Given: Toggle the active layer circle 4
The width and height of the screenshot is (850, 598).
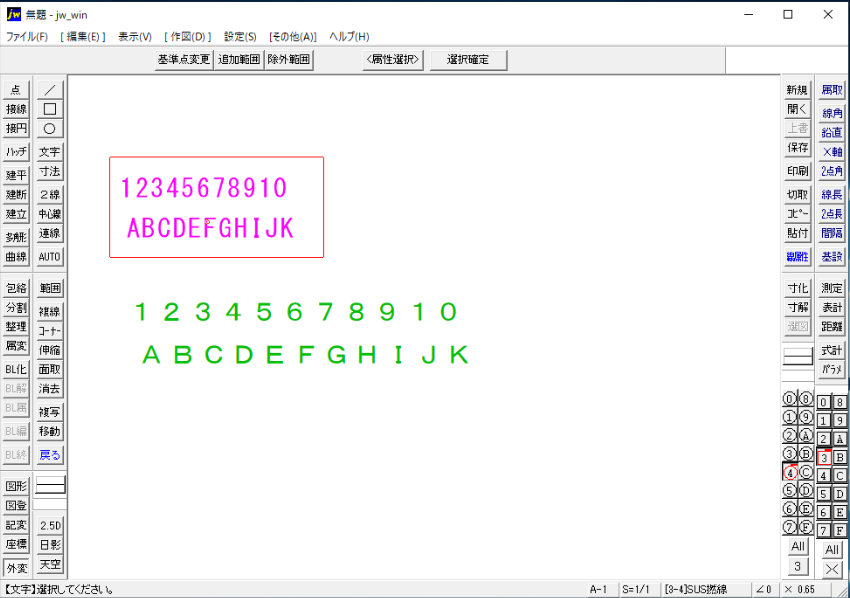Looking at the screenshot, I should click(x=789, y=472).
